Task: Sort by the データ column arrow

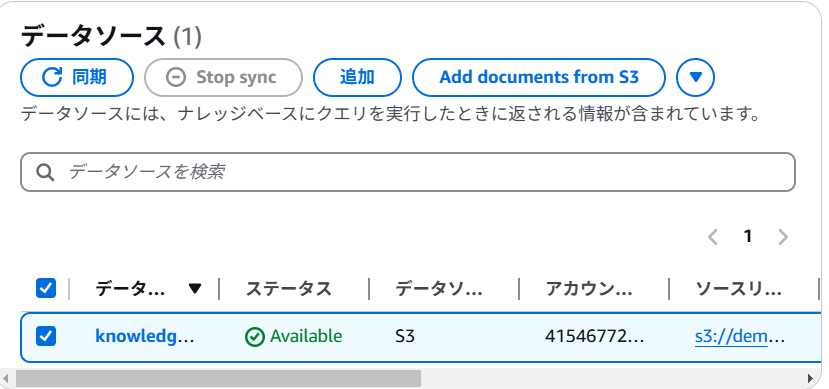Action: point(195,289)
